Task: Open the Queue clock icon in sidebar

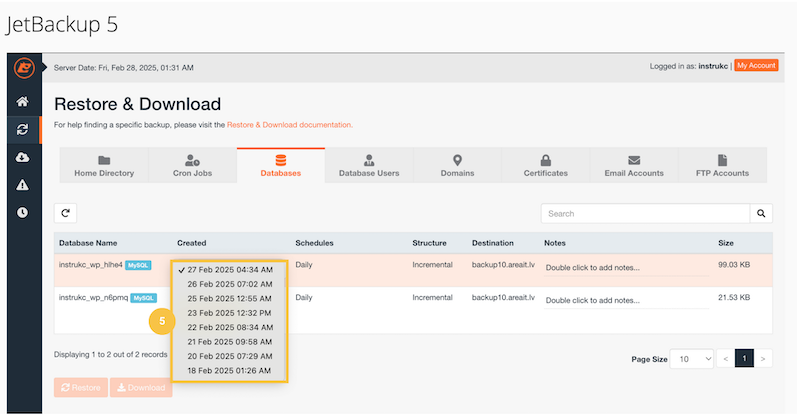Action: click(22, 213)
